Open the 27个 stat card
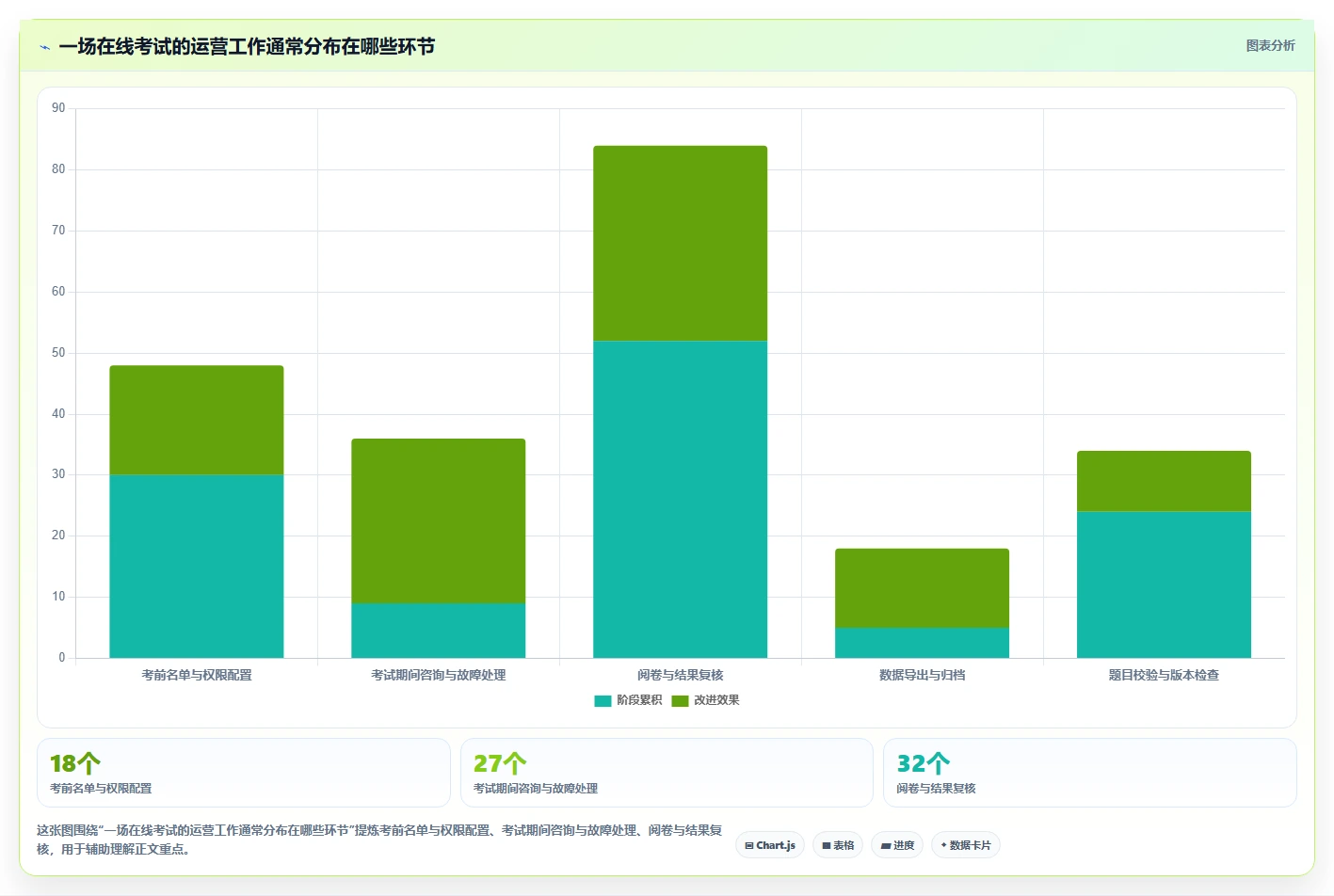Screen dimensions: 1334x896 667,773
